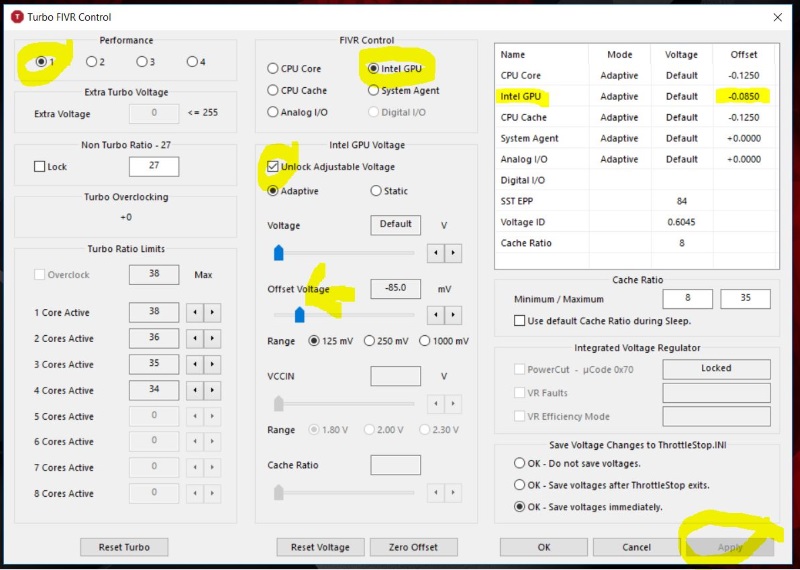Click the Mode column header
This screenshot has height=570, width=800.
[619, 55]
